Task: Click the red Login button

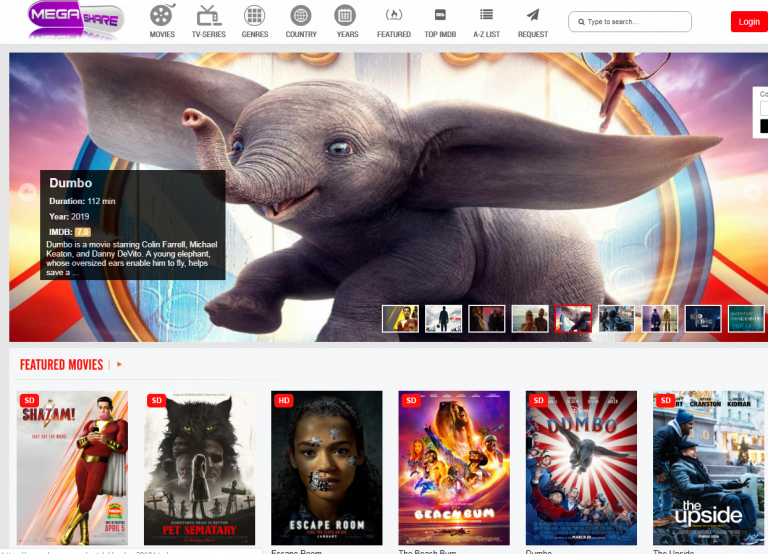Action: point(749,22)
